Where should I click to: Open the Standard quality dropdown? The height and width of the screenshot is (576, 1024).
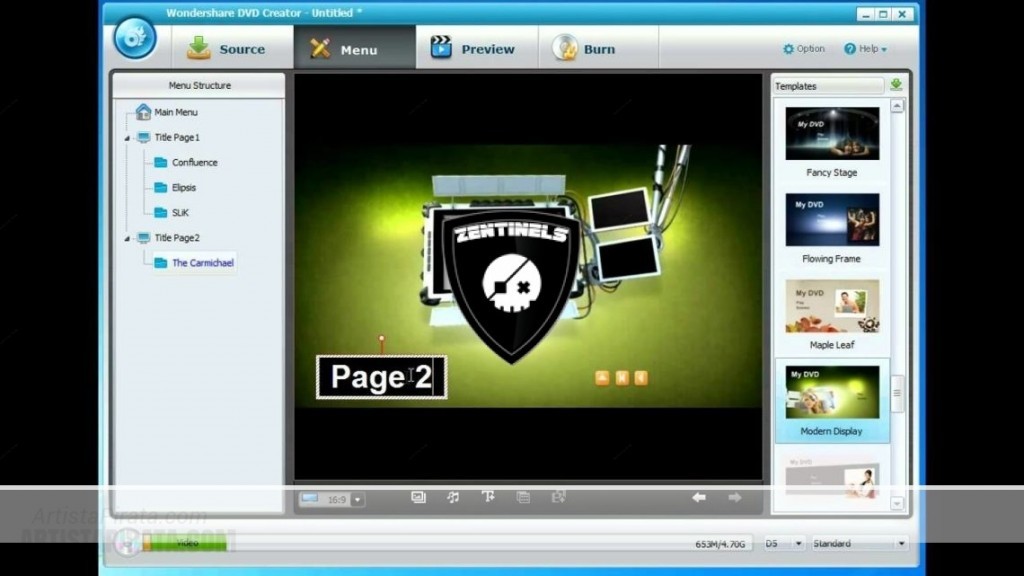(859, 543)
